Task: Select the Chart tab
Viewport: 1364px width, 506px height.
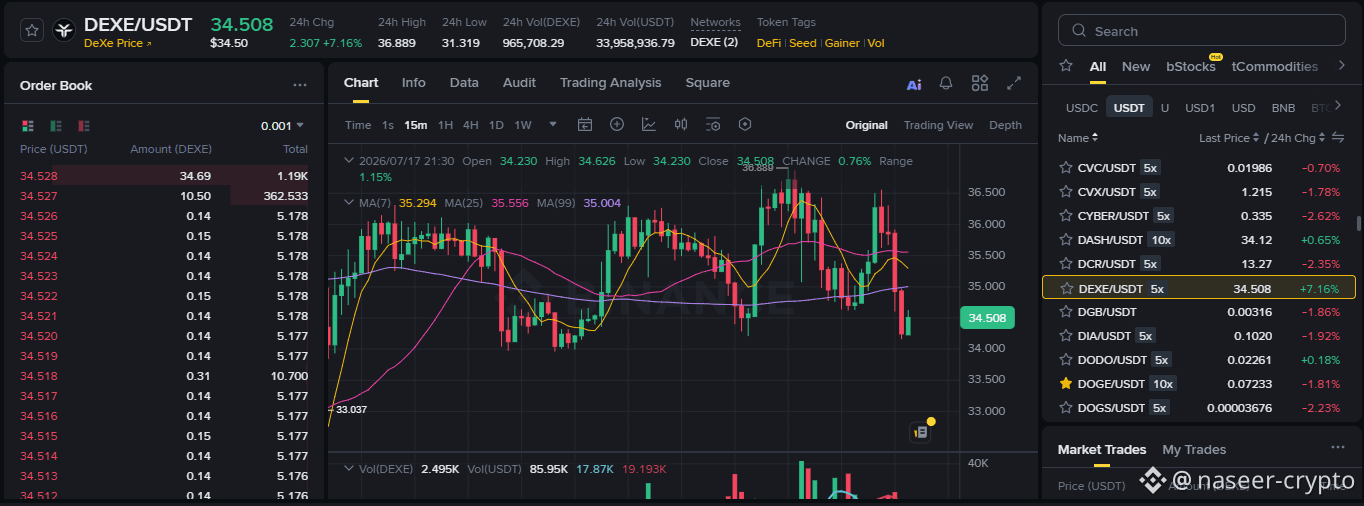Action: click(x=361, y=83)
